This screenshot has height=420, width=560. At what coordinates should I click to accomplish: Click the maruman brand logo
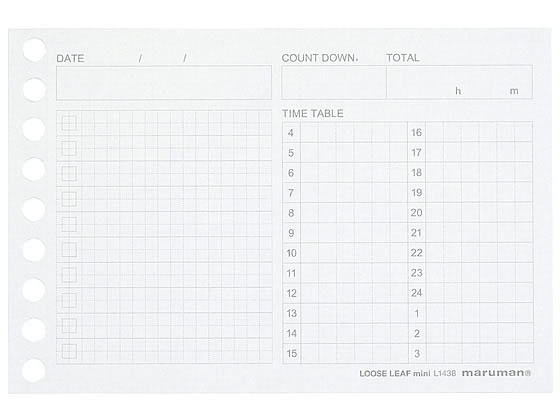[496, 373]
